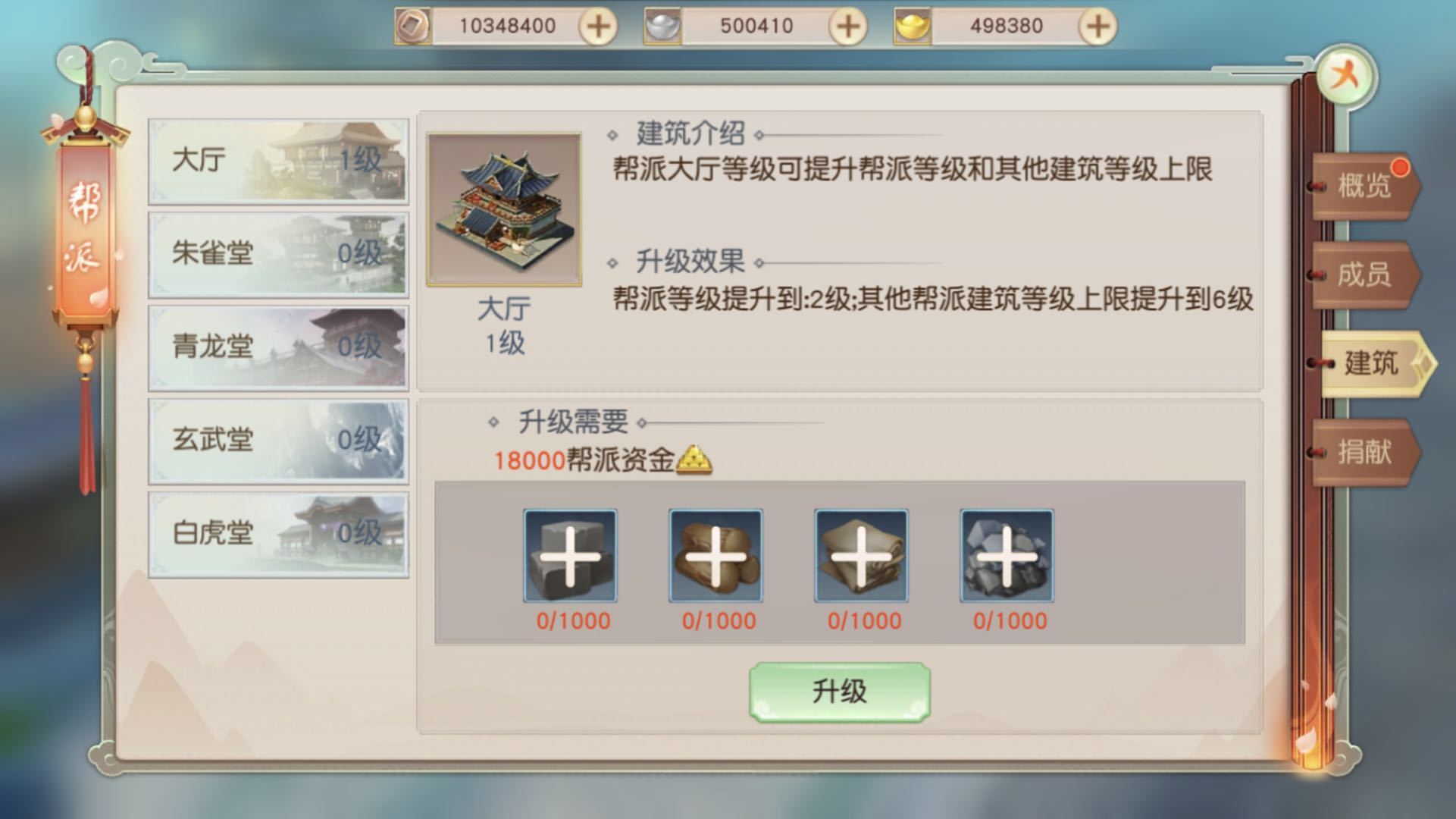Select 大厅 building in the list

click(278, 161)
